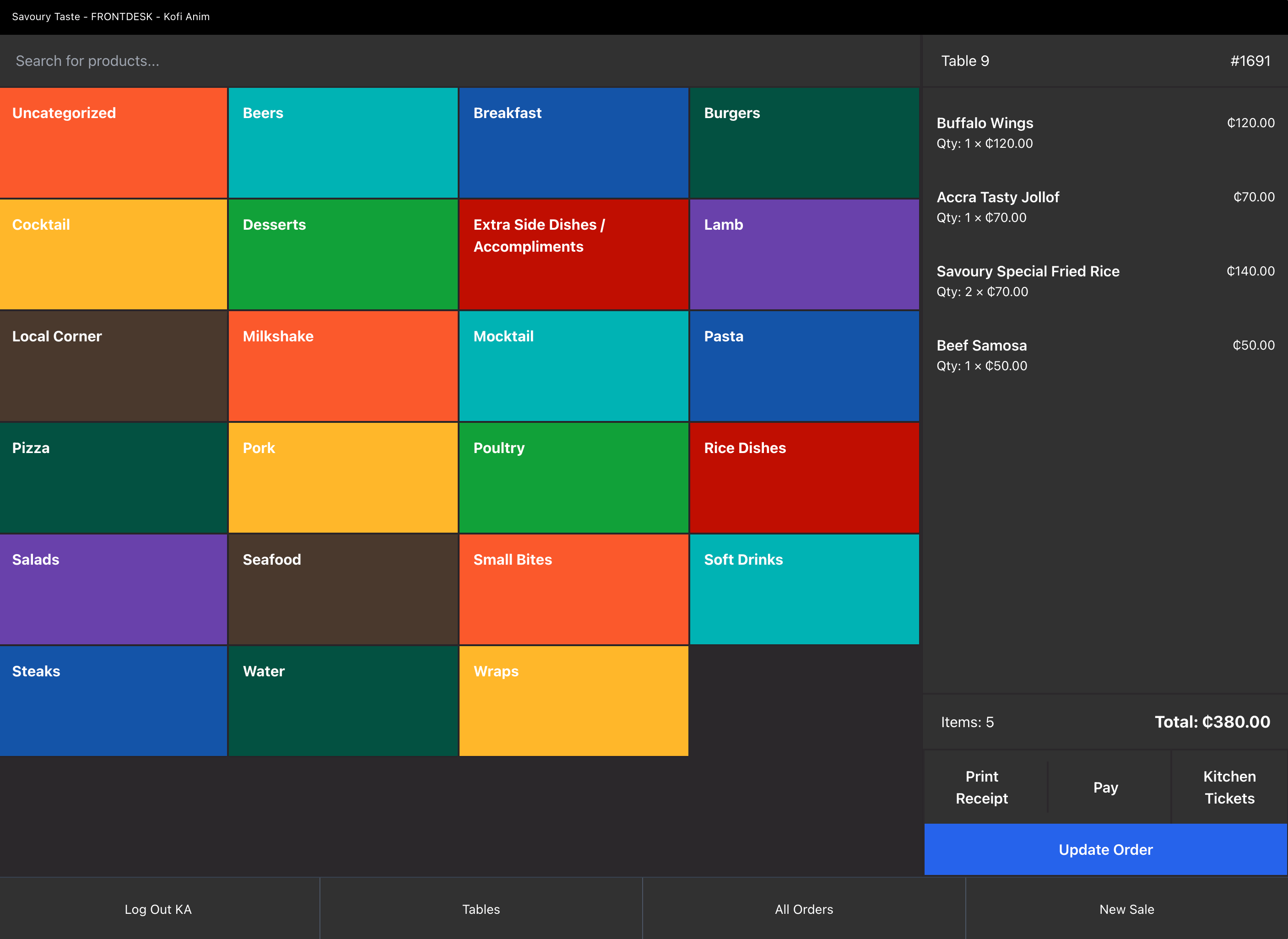Choose the Wraps category tile
Image resolution: width=1288 pixels, height=939 pixels.
pos(574,700)
